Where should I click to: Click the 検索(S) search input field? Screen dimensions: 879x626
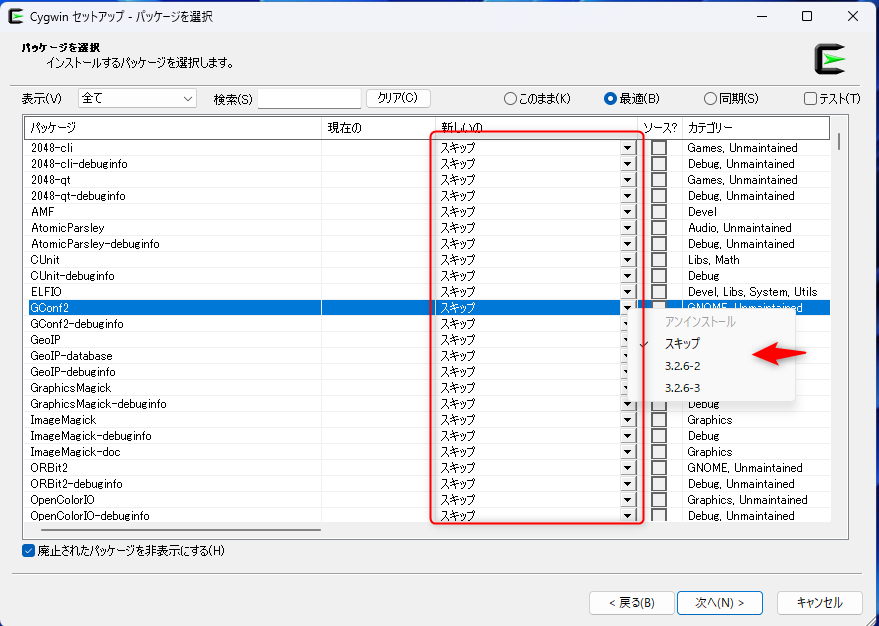[x=309, y=98]
